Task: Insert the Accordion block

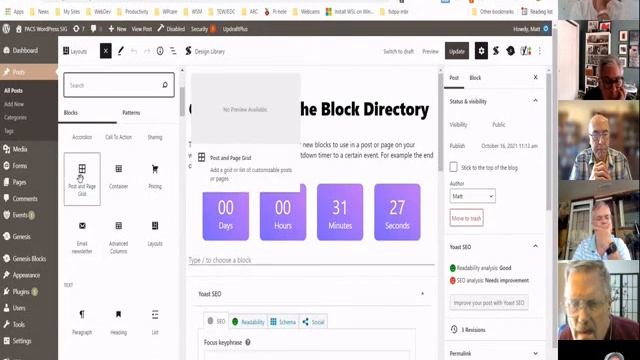Action: [x=82, y=137]
